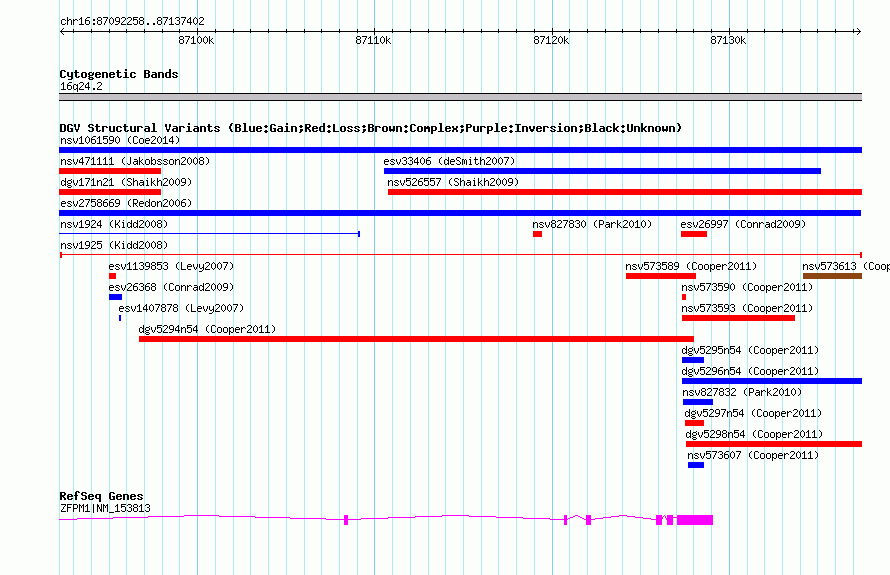Click nsv573607 (Cooper2011) label
890x575 pixels.
coord(753,455)
